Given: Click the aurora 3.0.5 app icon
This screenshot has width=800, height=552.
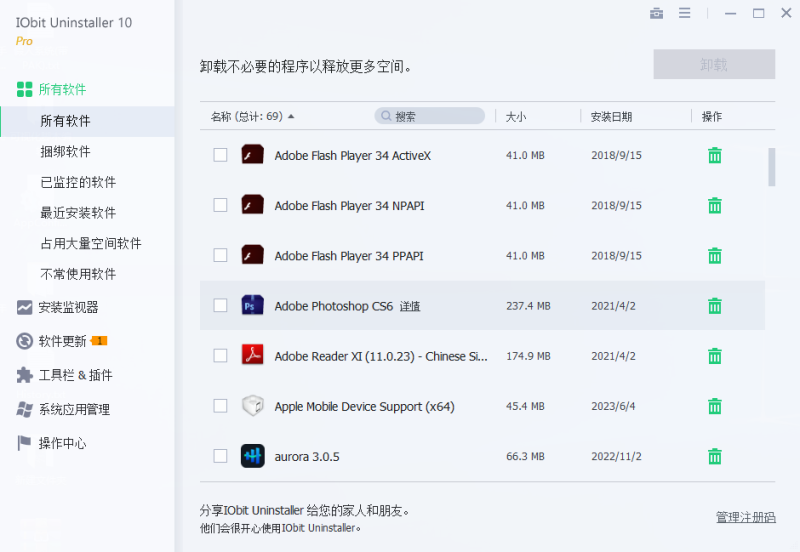Looking at the screenshot, I should [253, 456].
